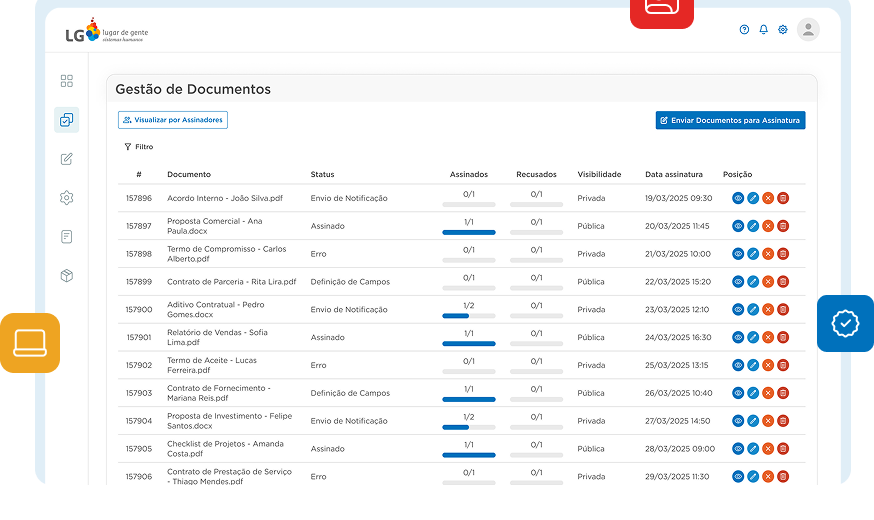This screenshot has height=520, width=874.
Task: Open the dashboard grid icon in sidebar
Action: pos(67,81)
